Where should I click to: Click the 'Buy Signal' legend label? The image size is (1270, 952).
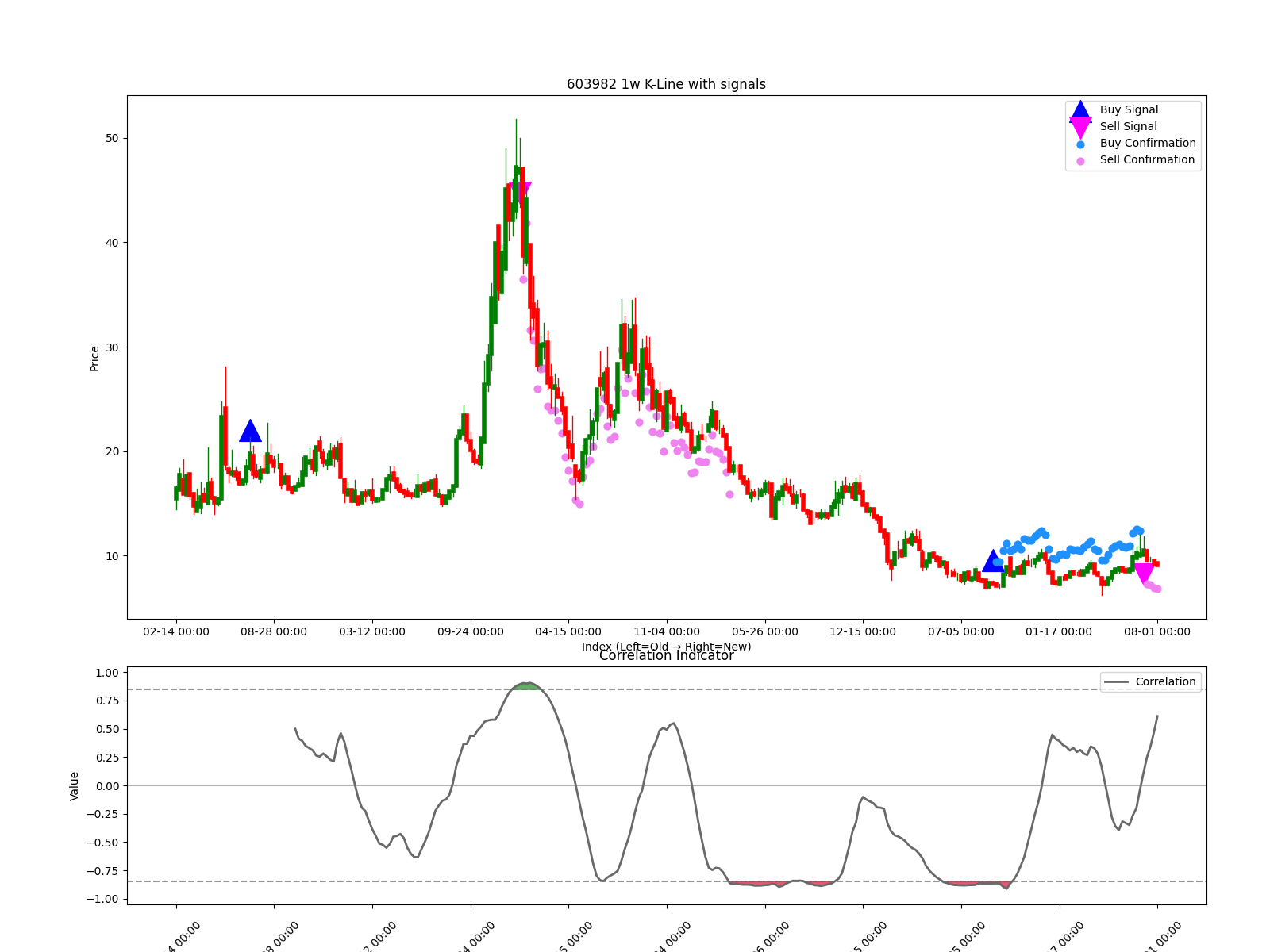coord(1129,109)
